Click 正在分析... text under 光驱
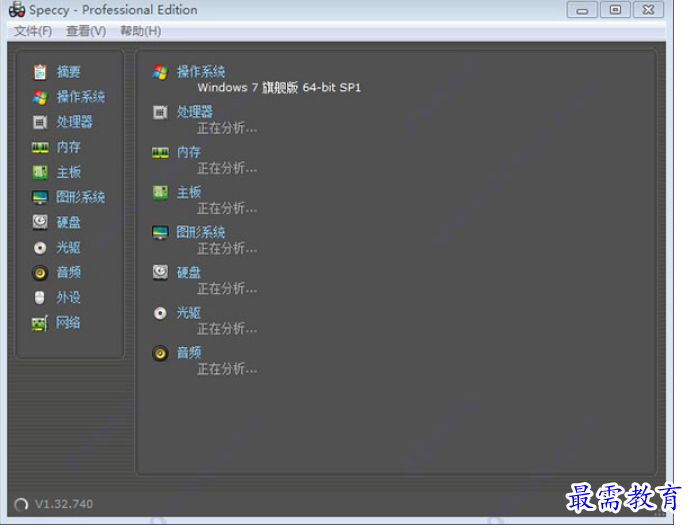Screen dimensions: 690x529 [x=227, y=329]
